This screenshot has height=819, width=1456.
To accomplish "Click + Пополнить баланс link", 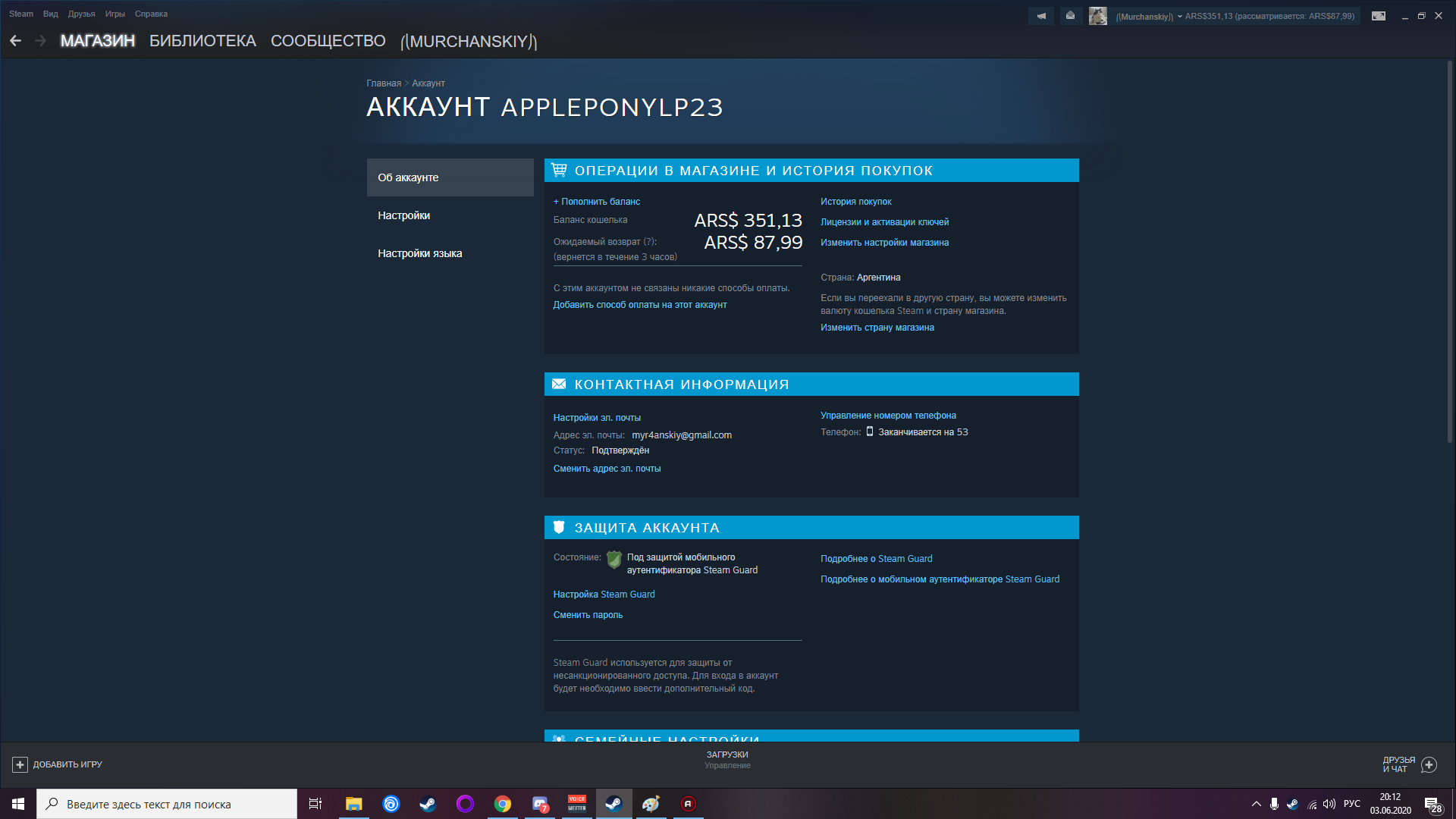I will click(x=597, y=202).
